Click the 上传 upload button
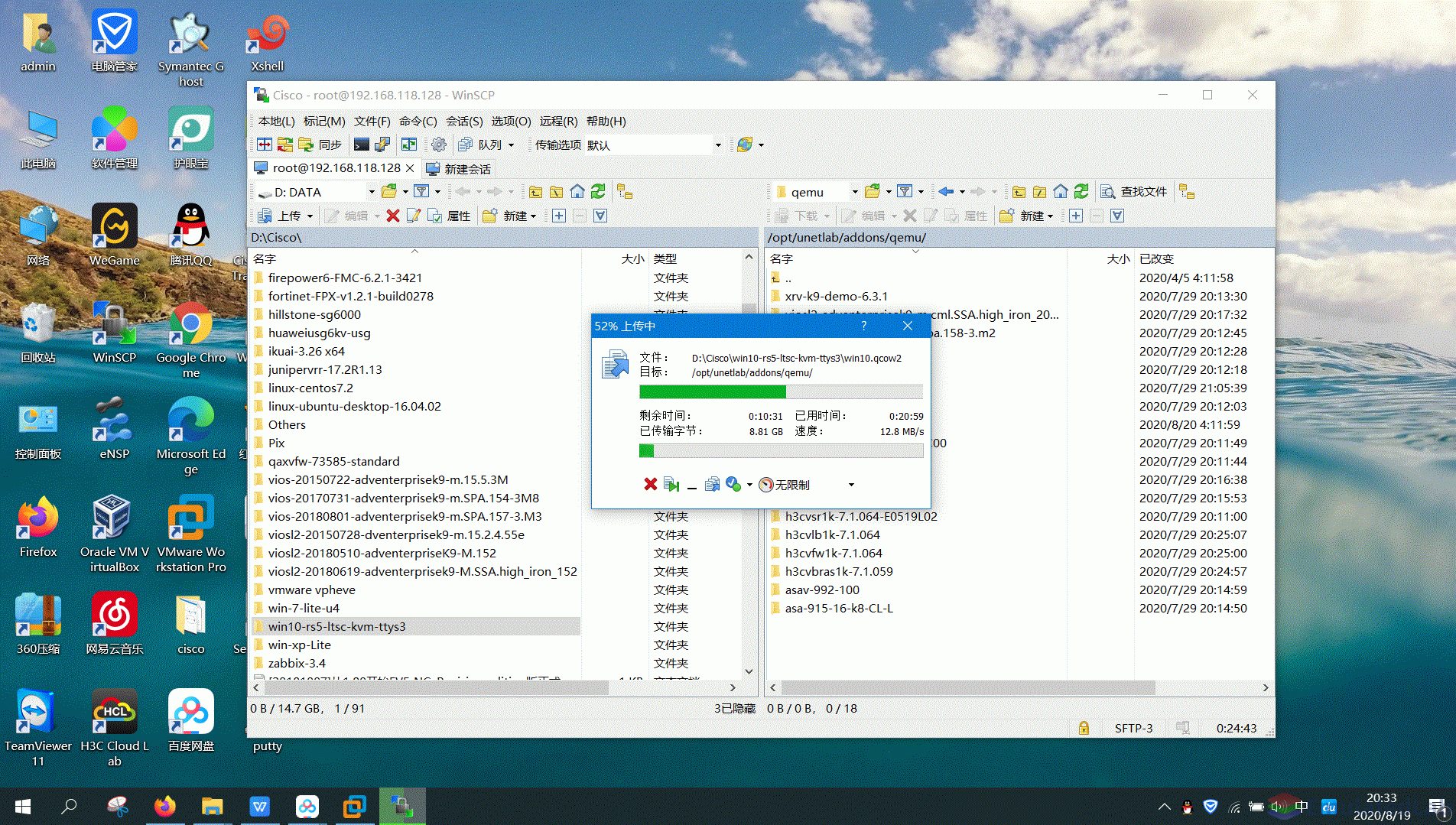The image size is (1456, 825). pyautogui.click(x=280, y=216)
